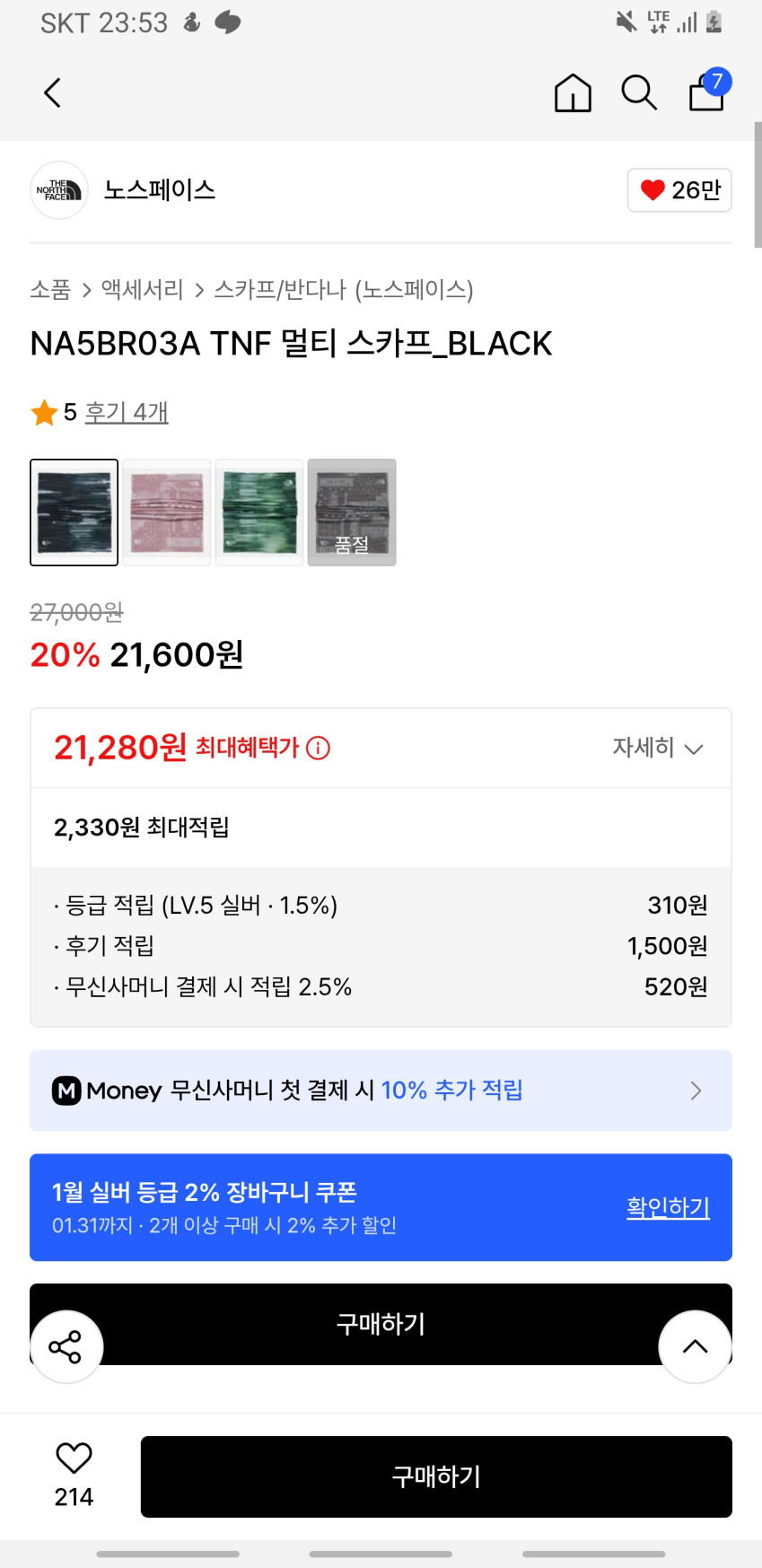Expand 자세히 benefit price details
The height and width of the screenshot is (1568, 762).
(657, 748)
